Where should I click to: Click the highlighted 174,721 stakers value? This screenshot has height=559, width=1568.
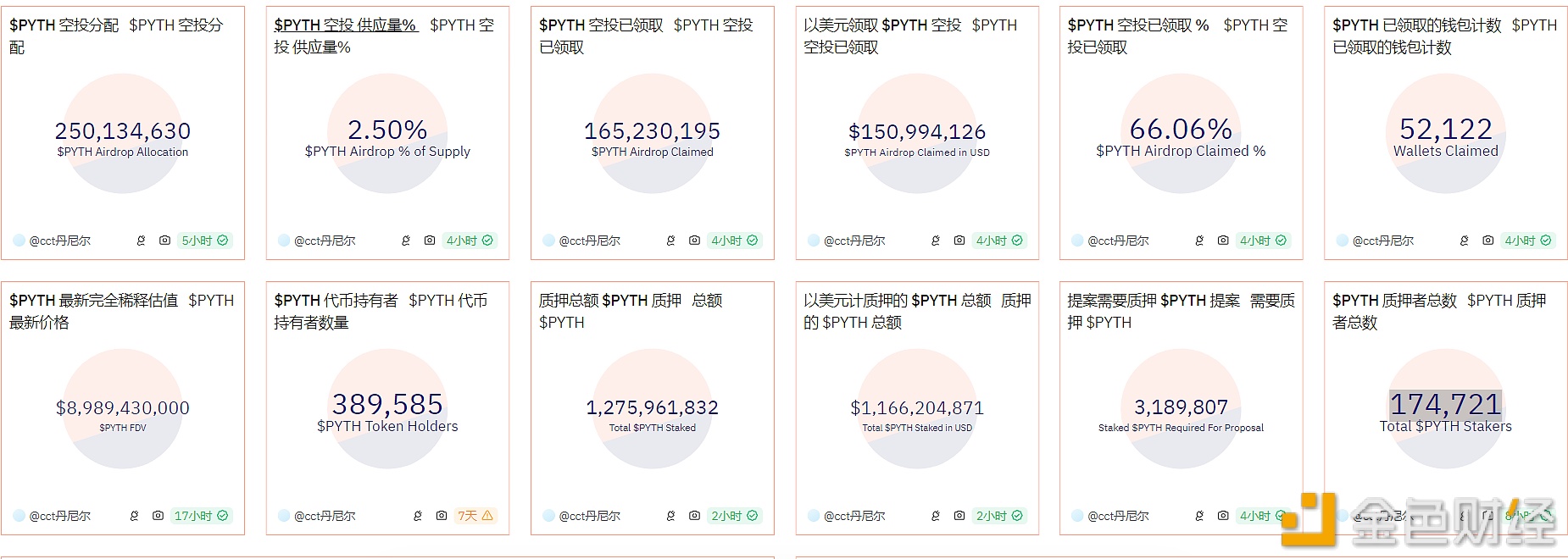coord(1445,404)
